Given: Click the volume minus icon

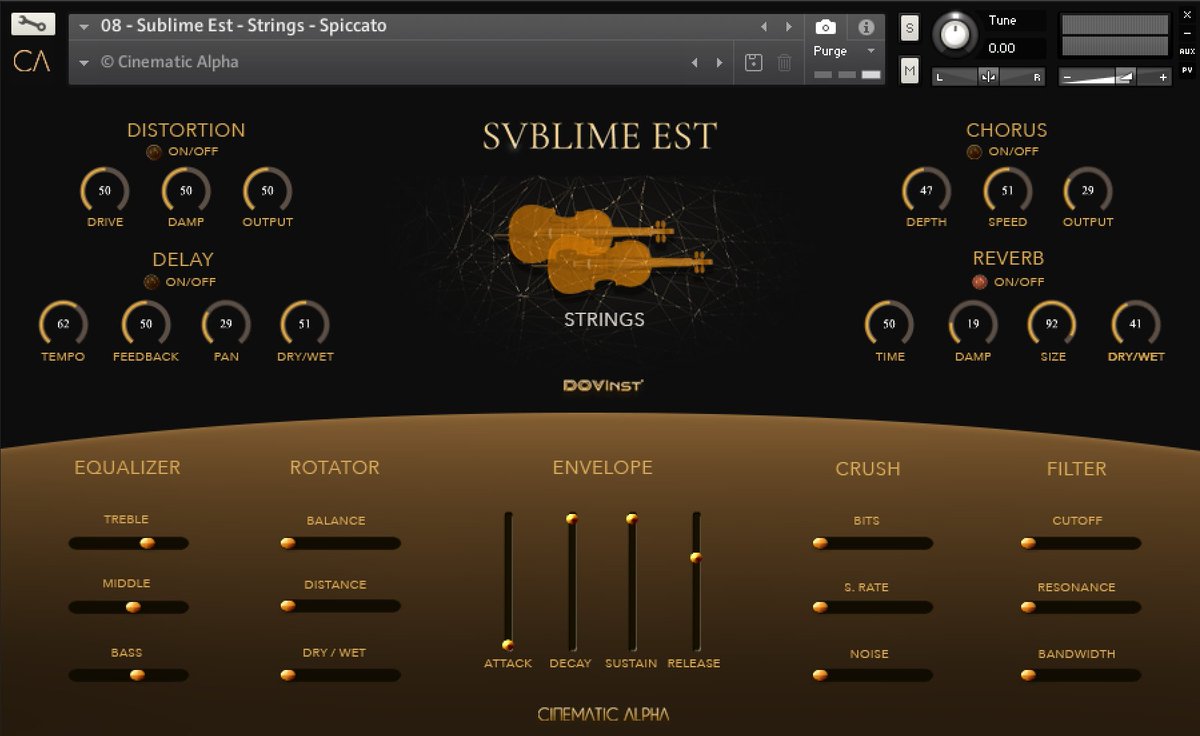Looking at the screenshot, I should pyautogui.click(x=1067, y=77).
